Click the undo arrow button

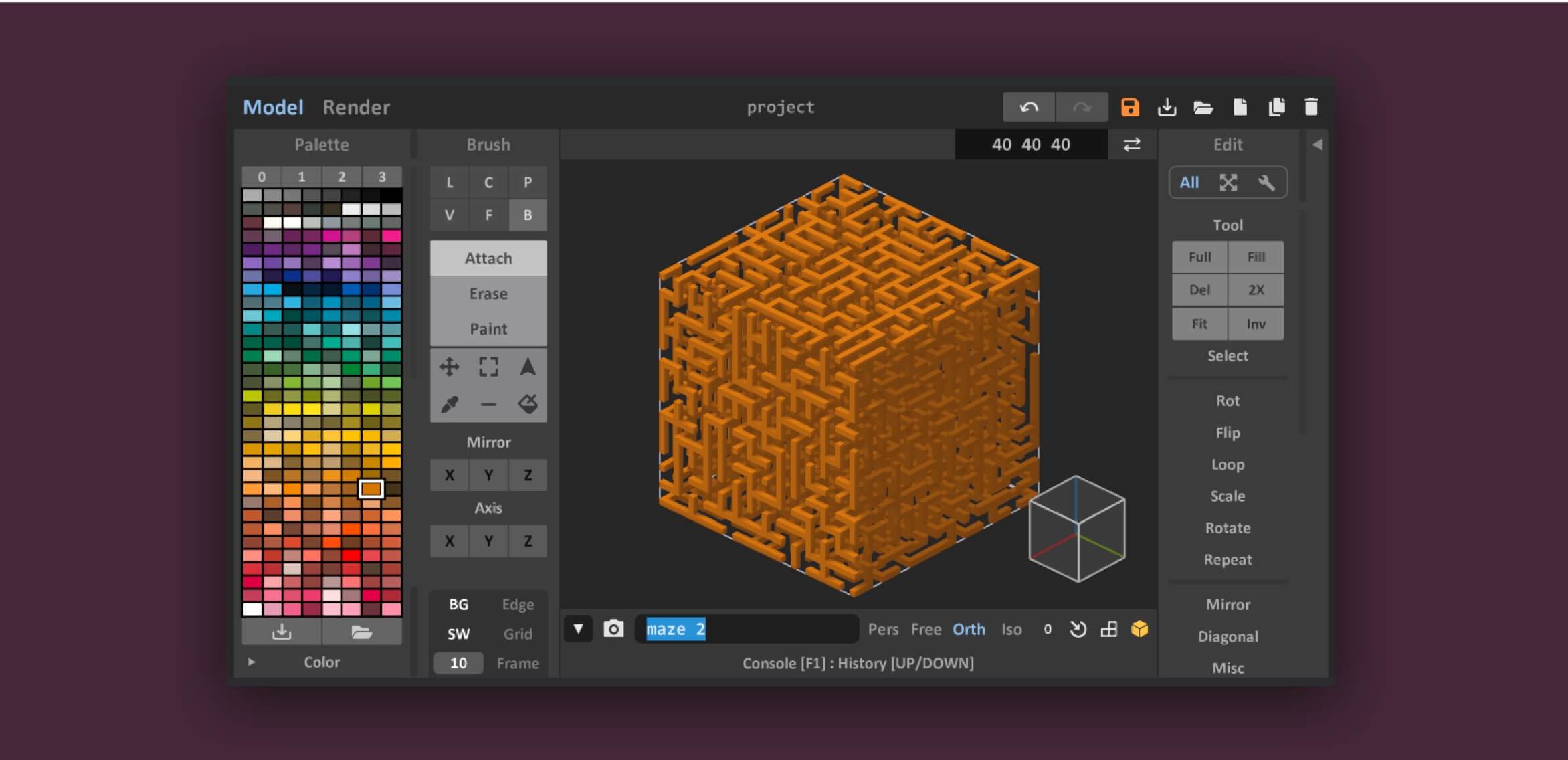pos(1029,107)
